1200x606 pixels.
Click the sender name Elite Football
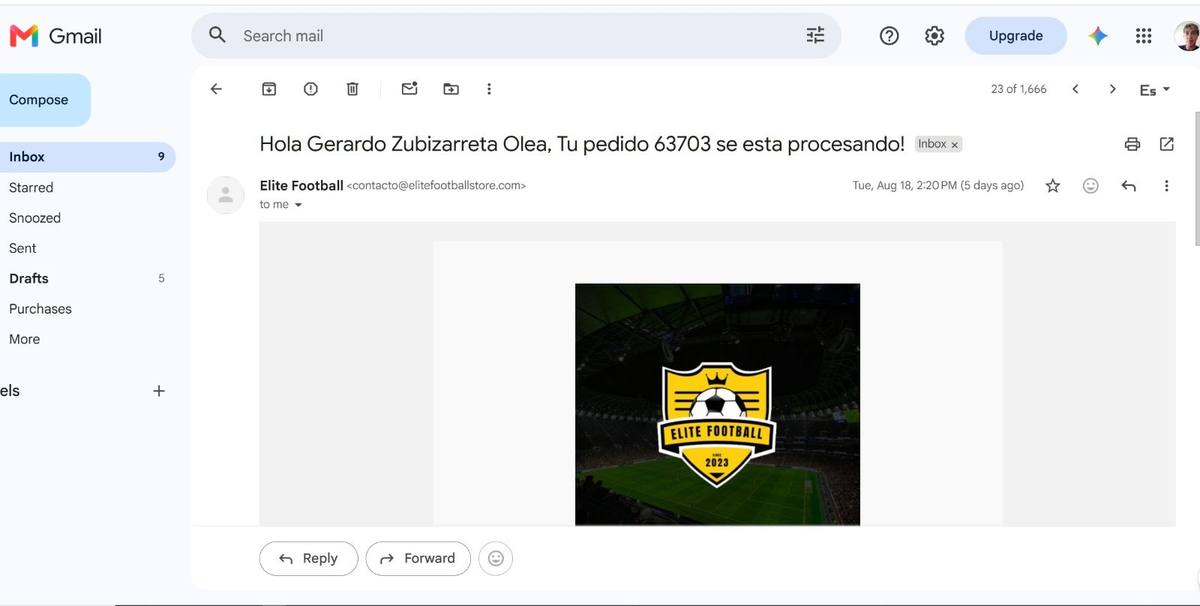[x=301, y=185]
